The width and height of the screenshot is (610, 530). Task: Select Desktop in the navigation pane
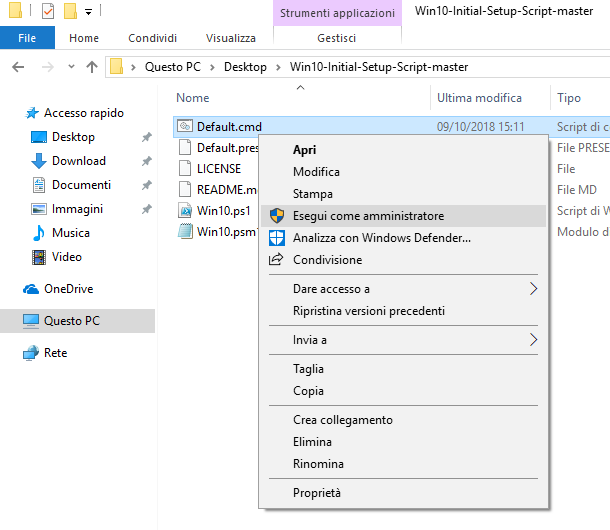[x=73, y=137]
